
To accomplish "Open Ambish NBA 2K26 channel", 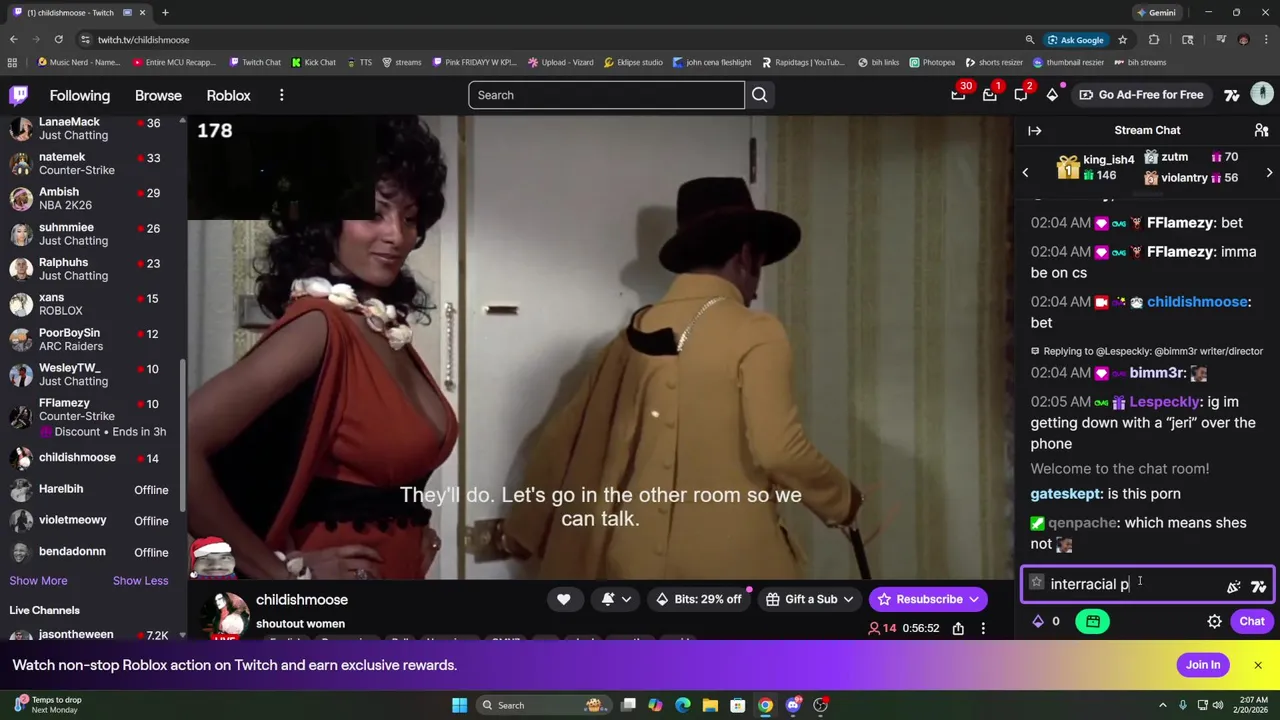I will point(94,198).
